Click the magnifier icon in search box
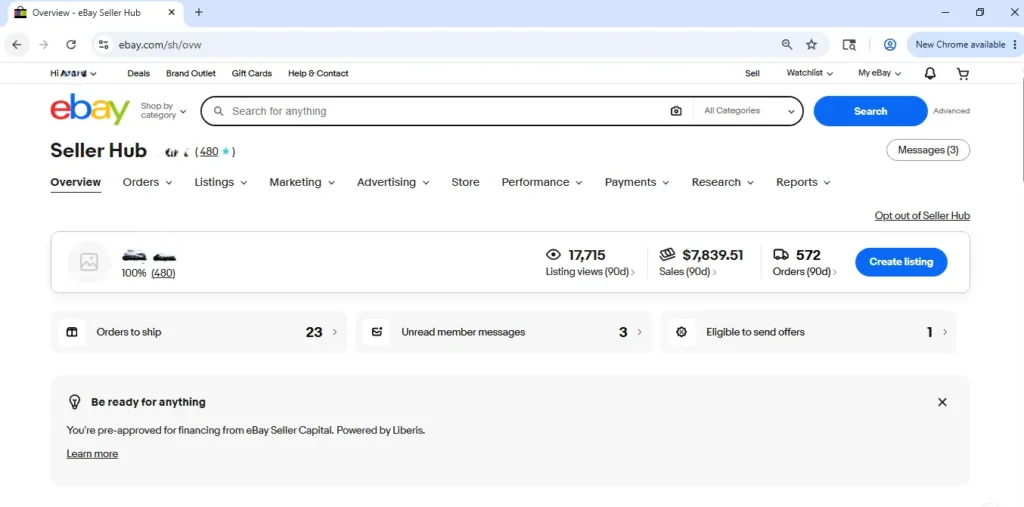Viewport: 1024px width, 507px height. point(219,111)
